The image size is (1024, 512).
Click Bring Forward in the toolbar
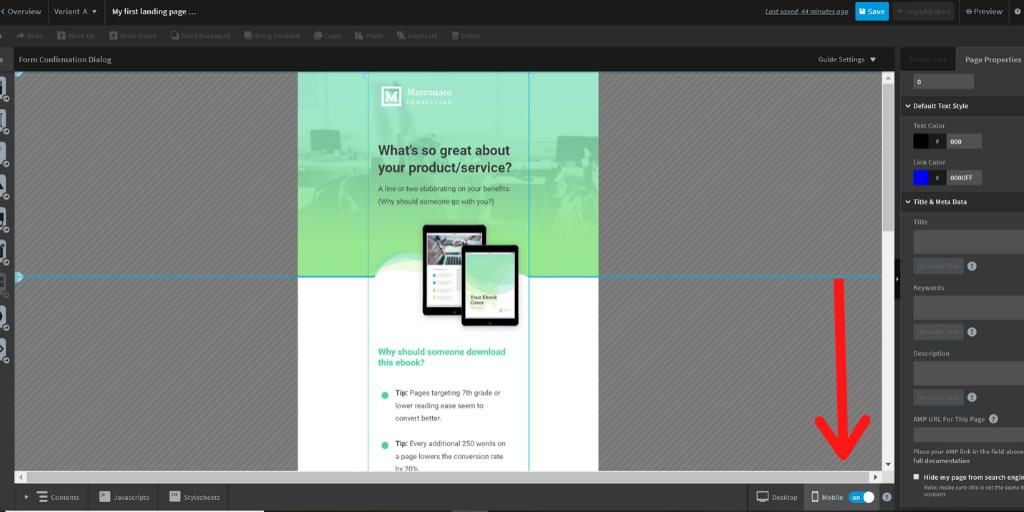pos(272,36)
